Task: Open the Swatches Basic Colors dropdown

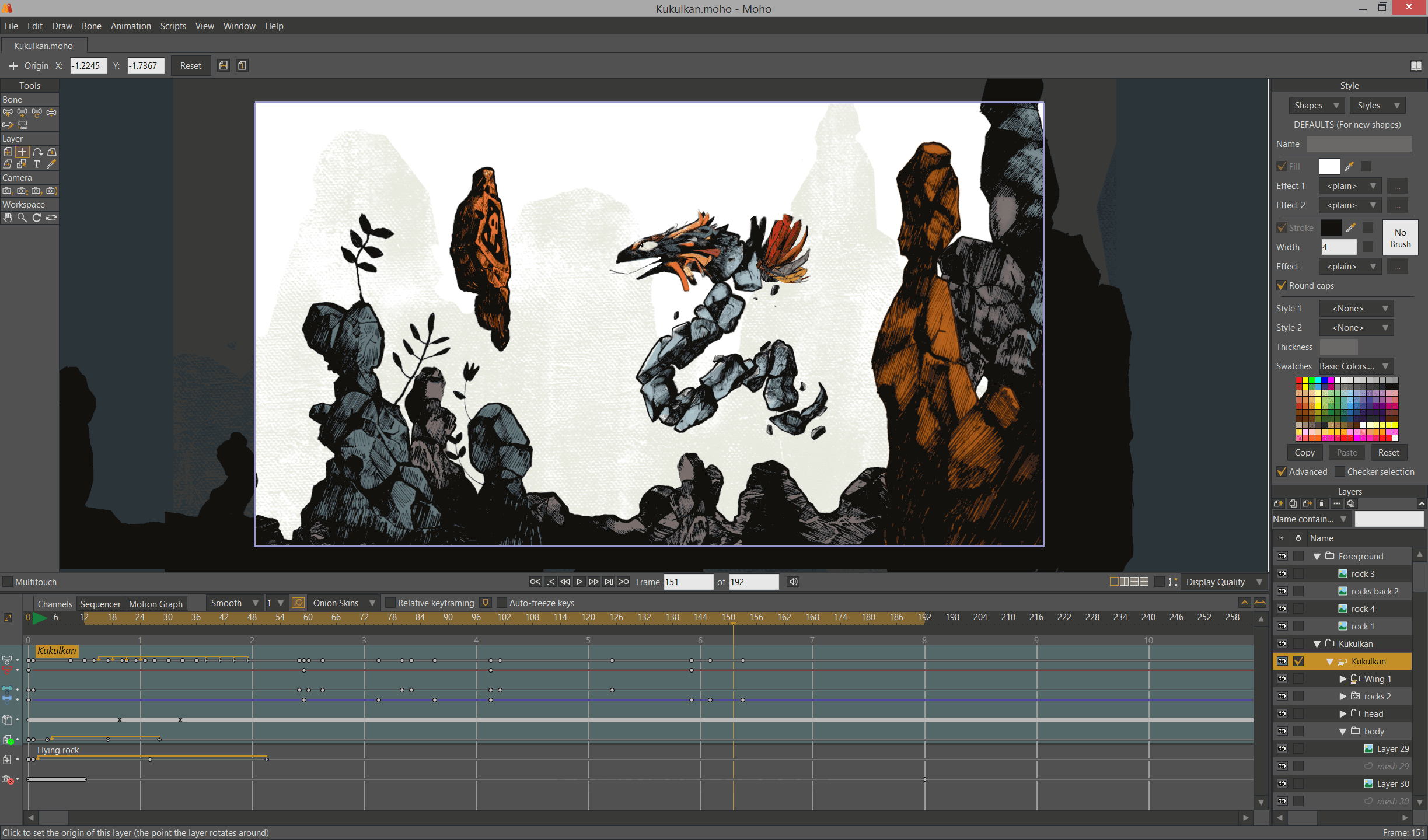Action: click(1356, 366)
